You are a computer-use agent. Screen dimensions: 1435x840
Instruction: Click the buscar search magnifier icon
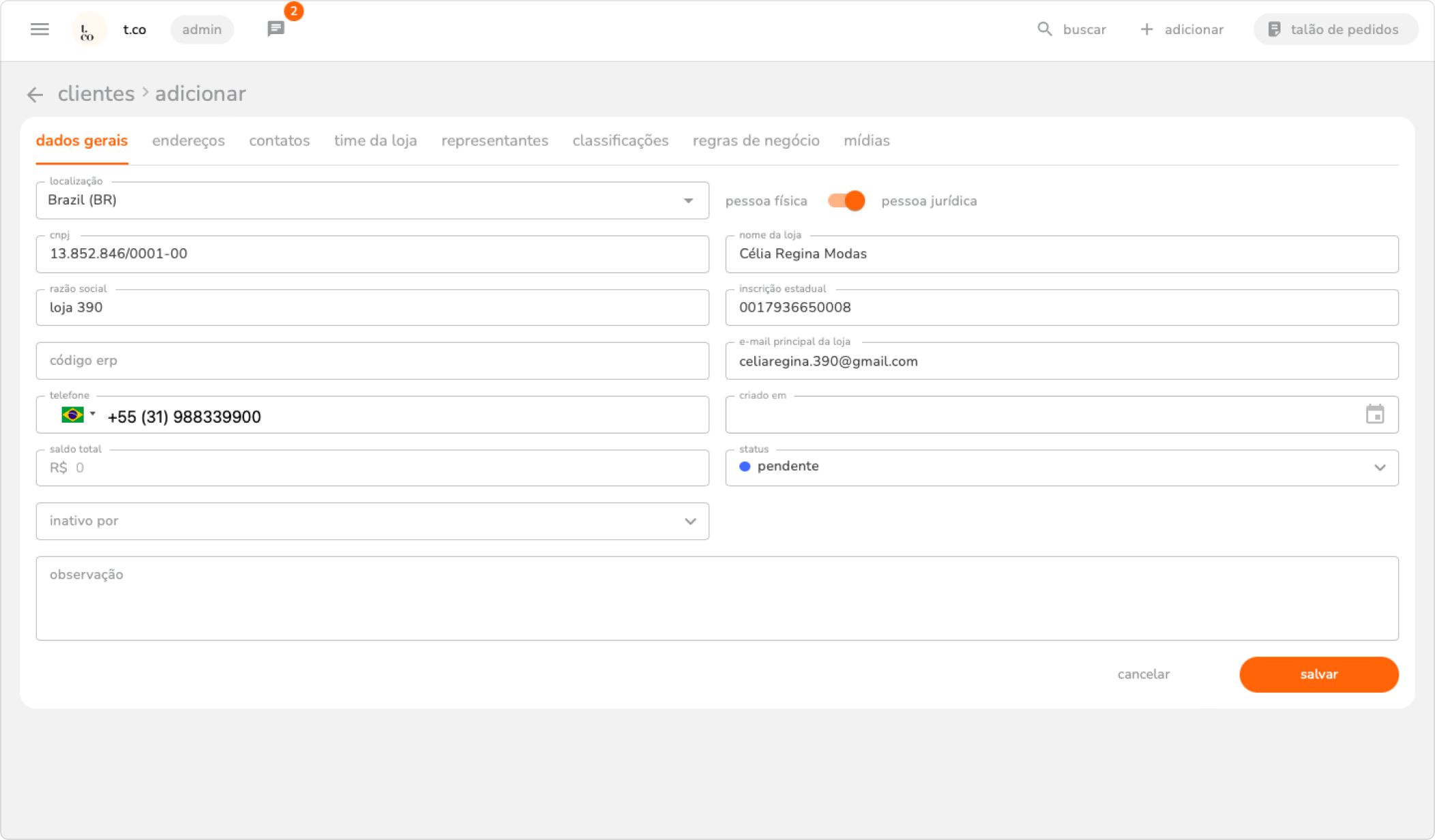point(1044,29)
